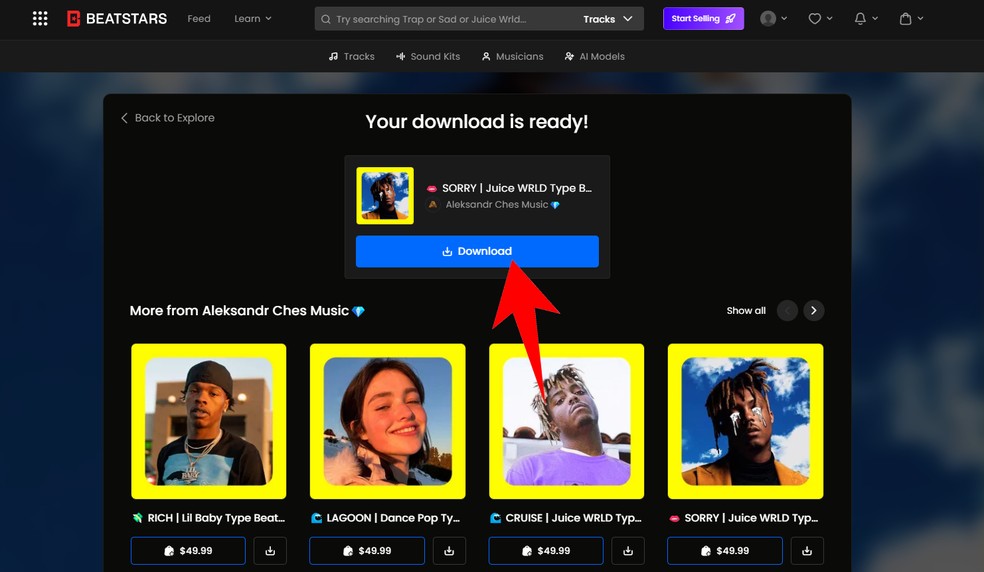Buy SORRY beat for $49.99
984x572 pixels.
click(725, 551)
